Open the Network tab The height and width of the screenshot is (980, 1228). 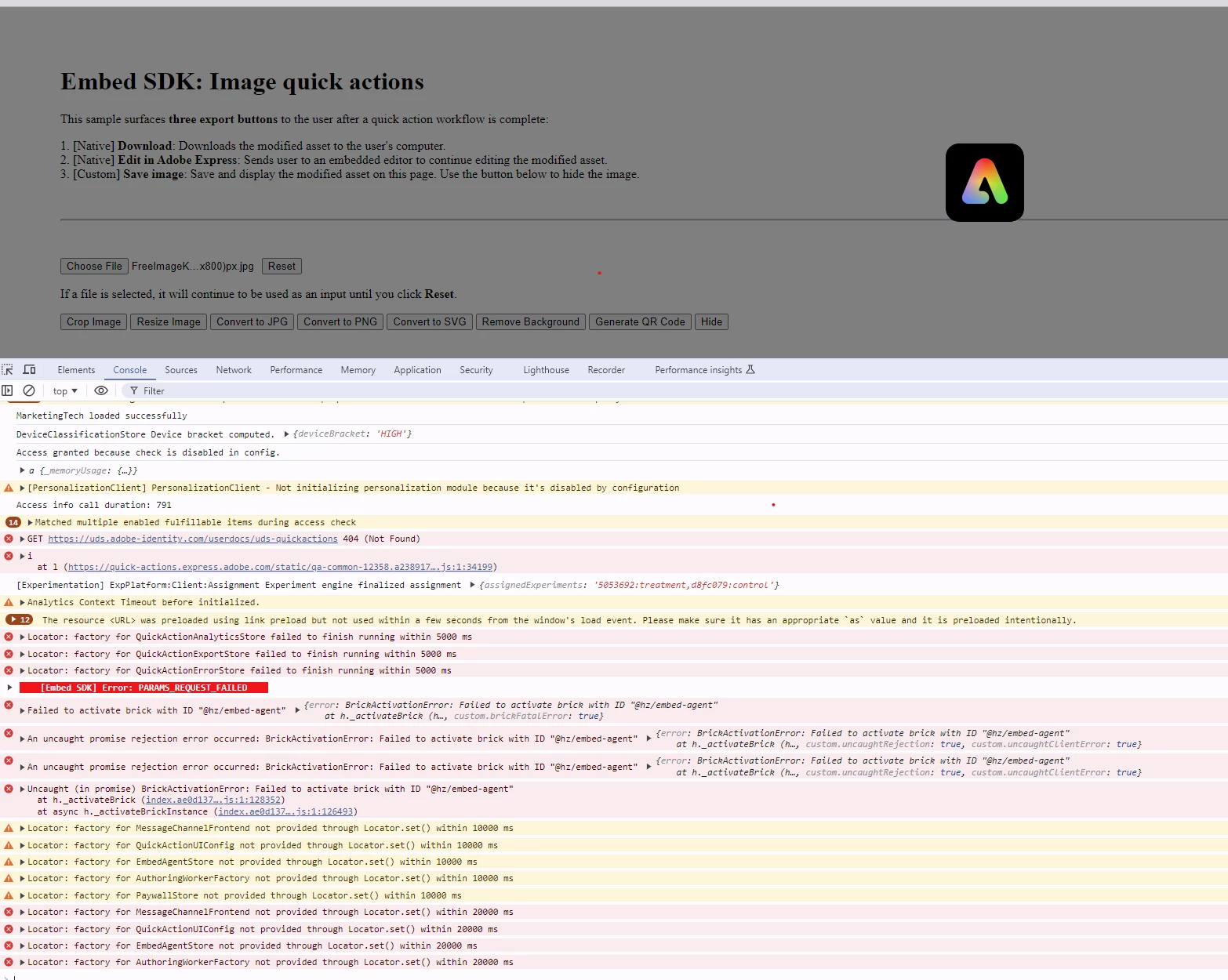234,370
